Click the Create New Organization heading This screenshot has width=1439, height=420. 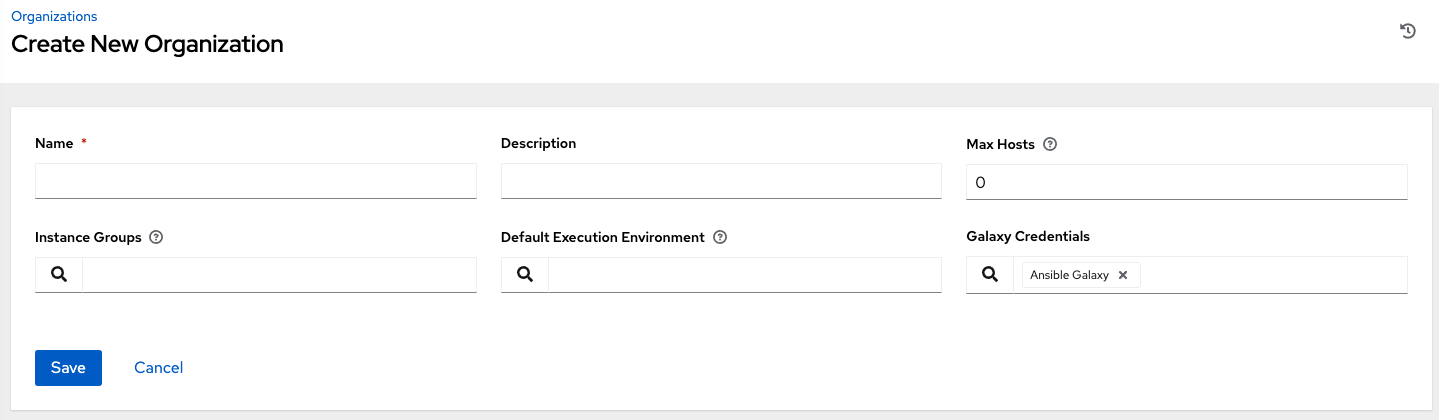click(x=147, y=45)
